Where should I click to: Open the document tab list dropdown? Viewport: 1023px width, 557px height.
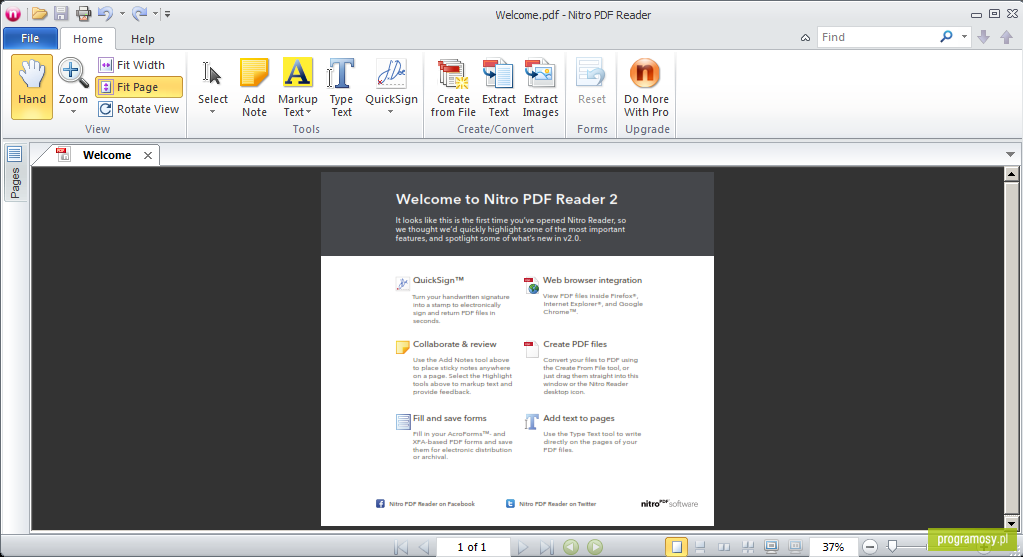pyautogui.click(x=1010, y=155)
